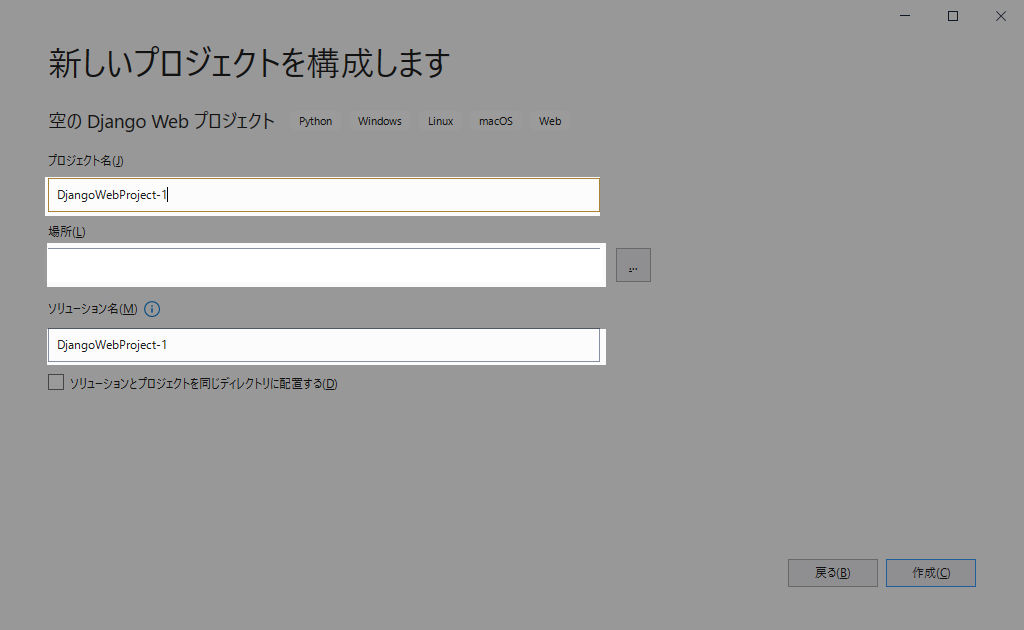Click into the ソリューション名 text field
Screen dimensions: 1024x630
(323, 345)
